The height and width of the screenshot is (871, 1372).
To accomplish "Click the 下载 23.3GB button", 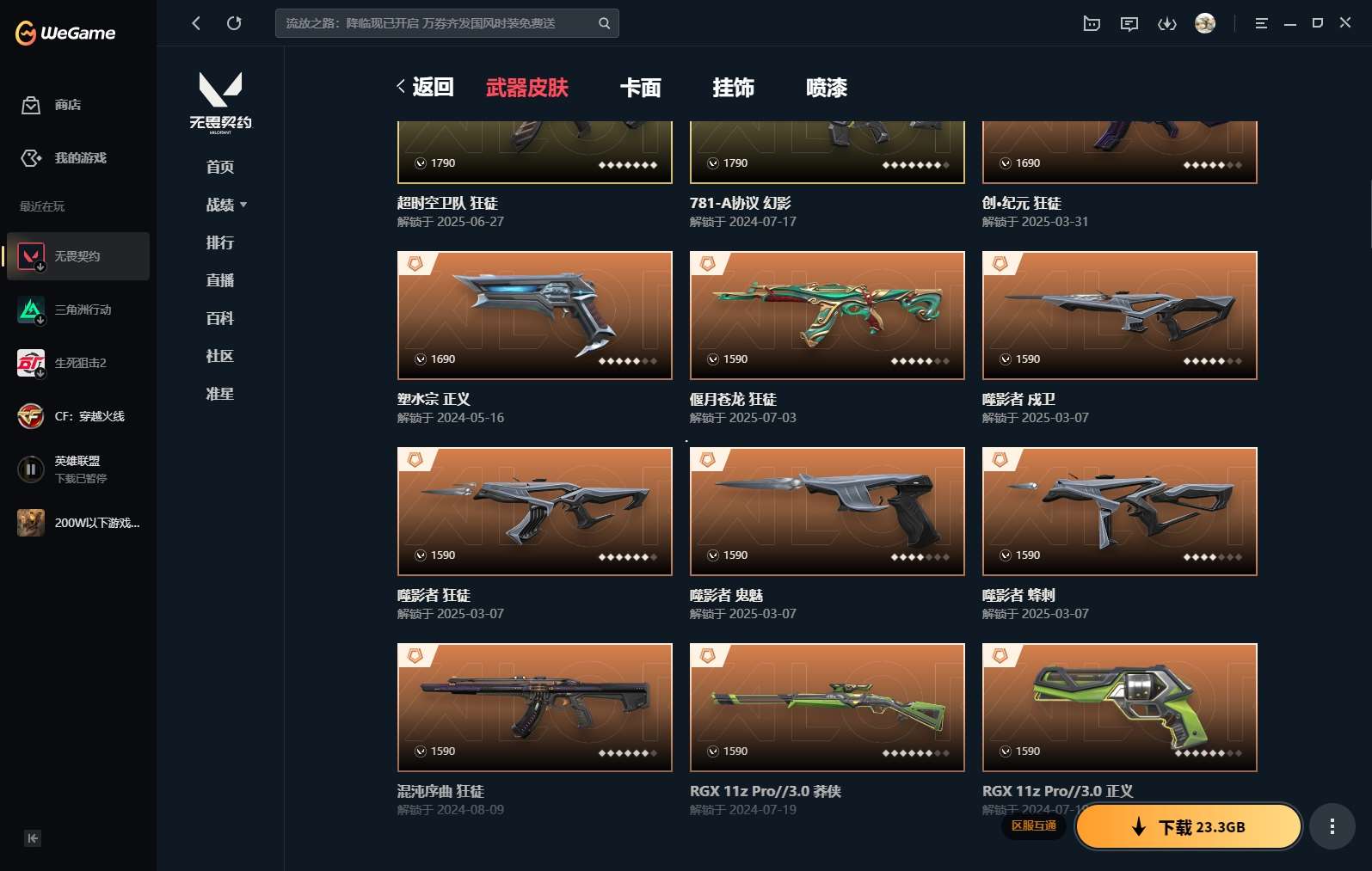I will 1189,827.
